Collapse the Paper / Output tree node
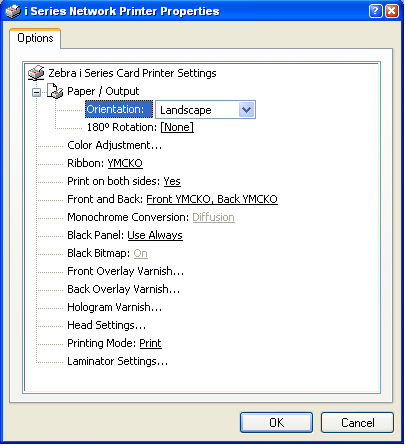The height and width of the screenshot is (446, 406). tap(37, 92)
